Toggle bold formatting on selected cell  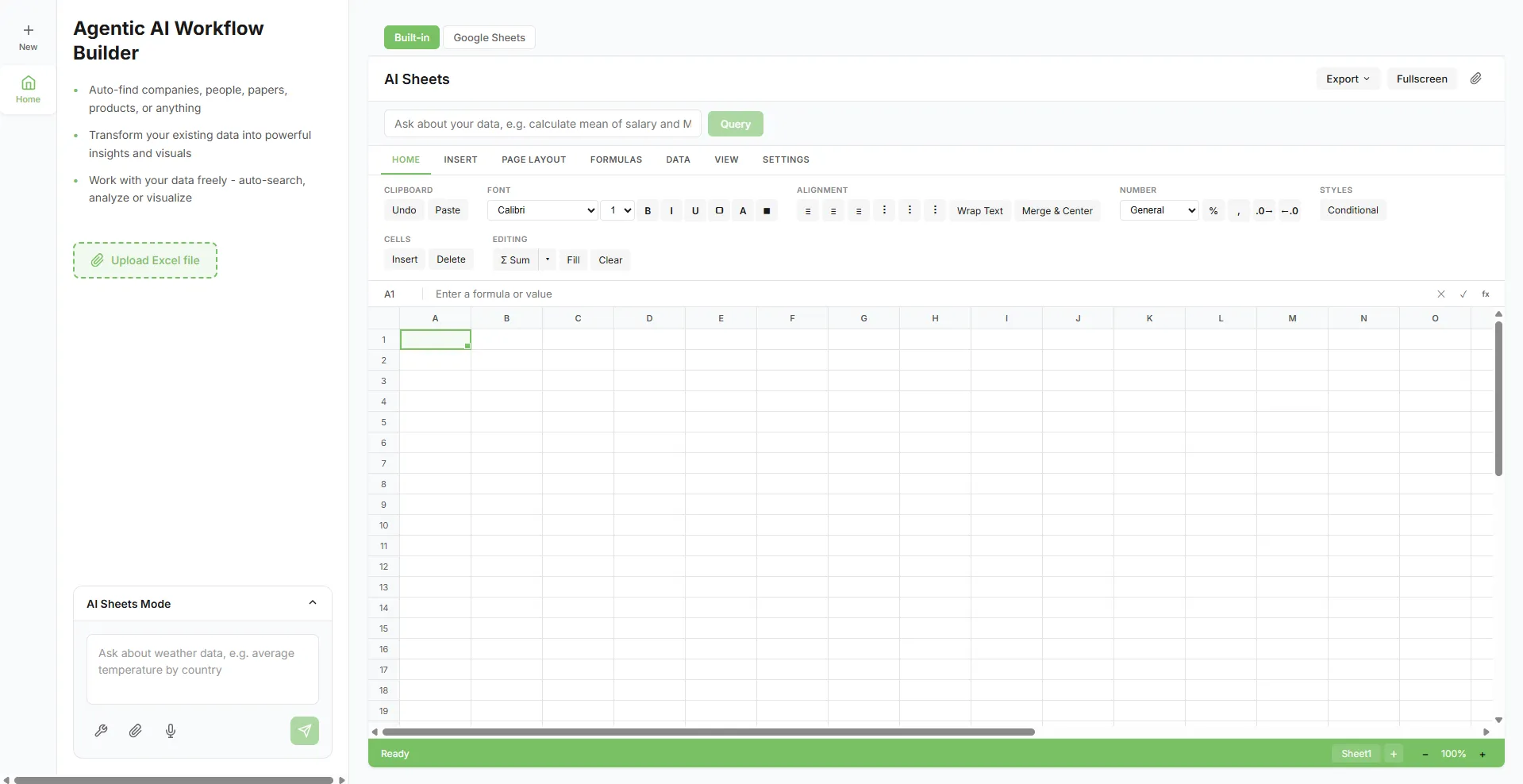[x=648, y=210]
